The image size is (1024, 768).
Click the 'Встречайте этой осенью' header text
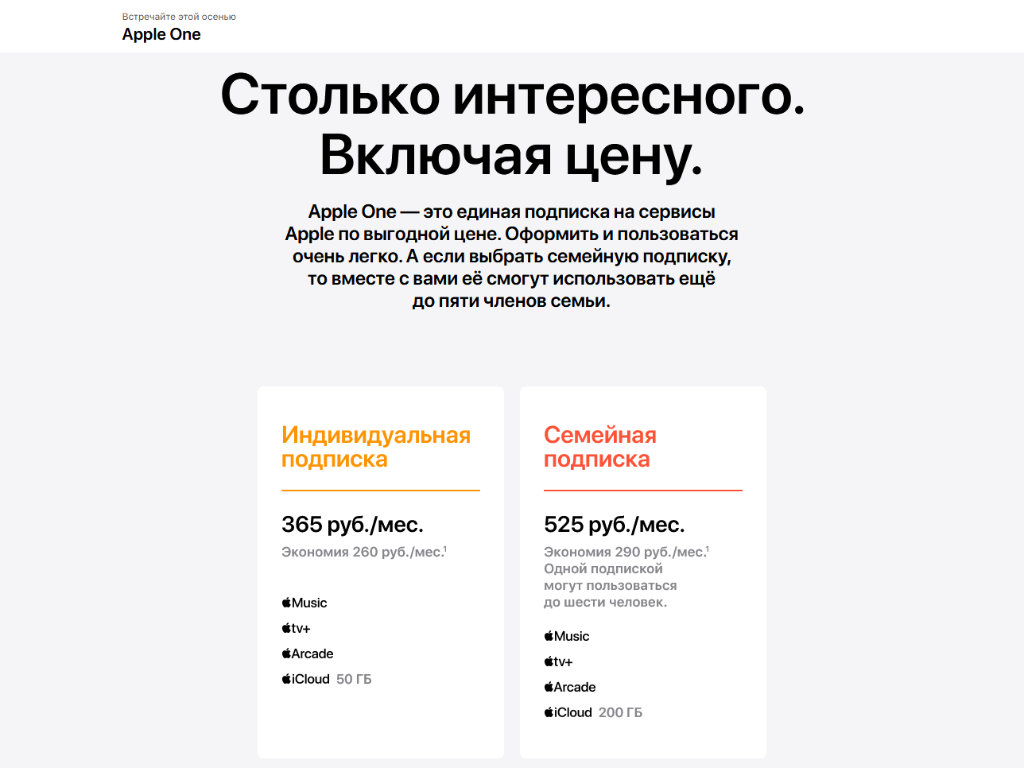click(x=179, y=17)
